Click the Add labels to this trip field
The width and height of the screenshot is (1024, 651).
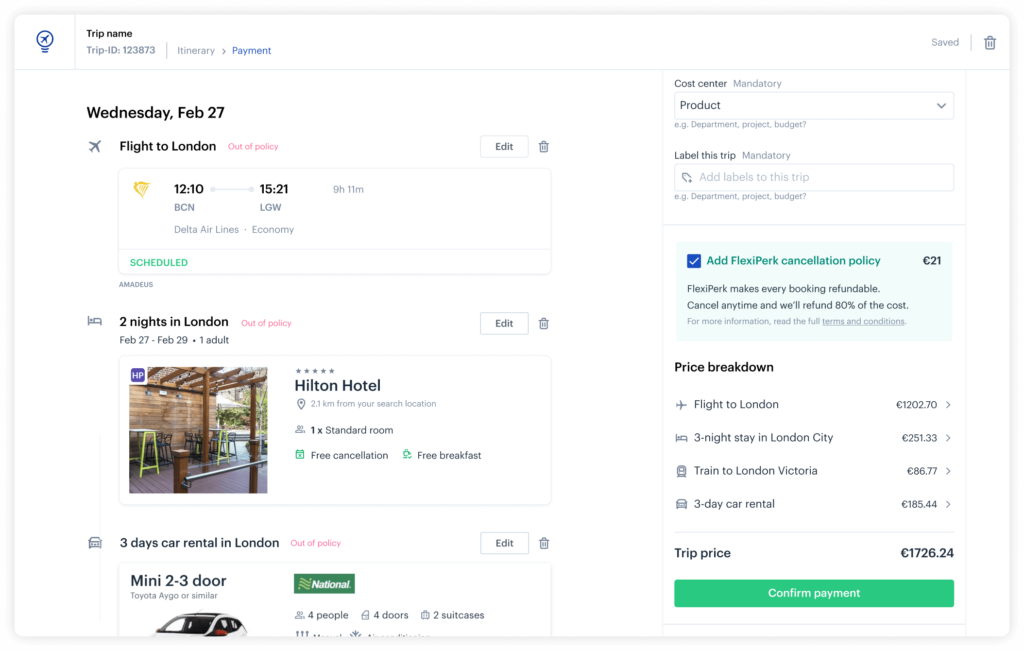814,177
